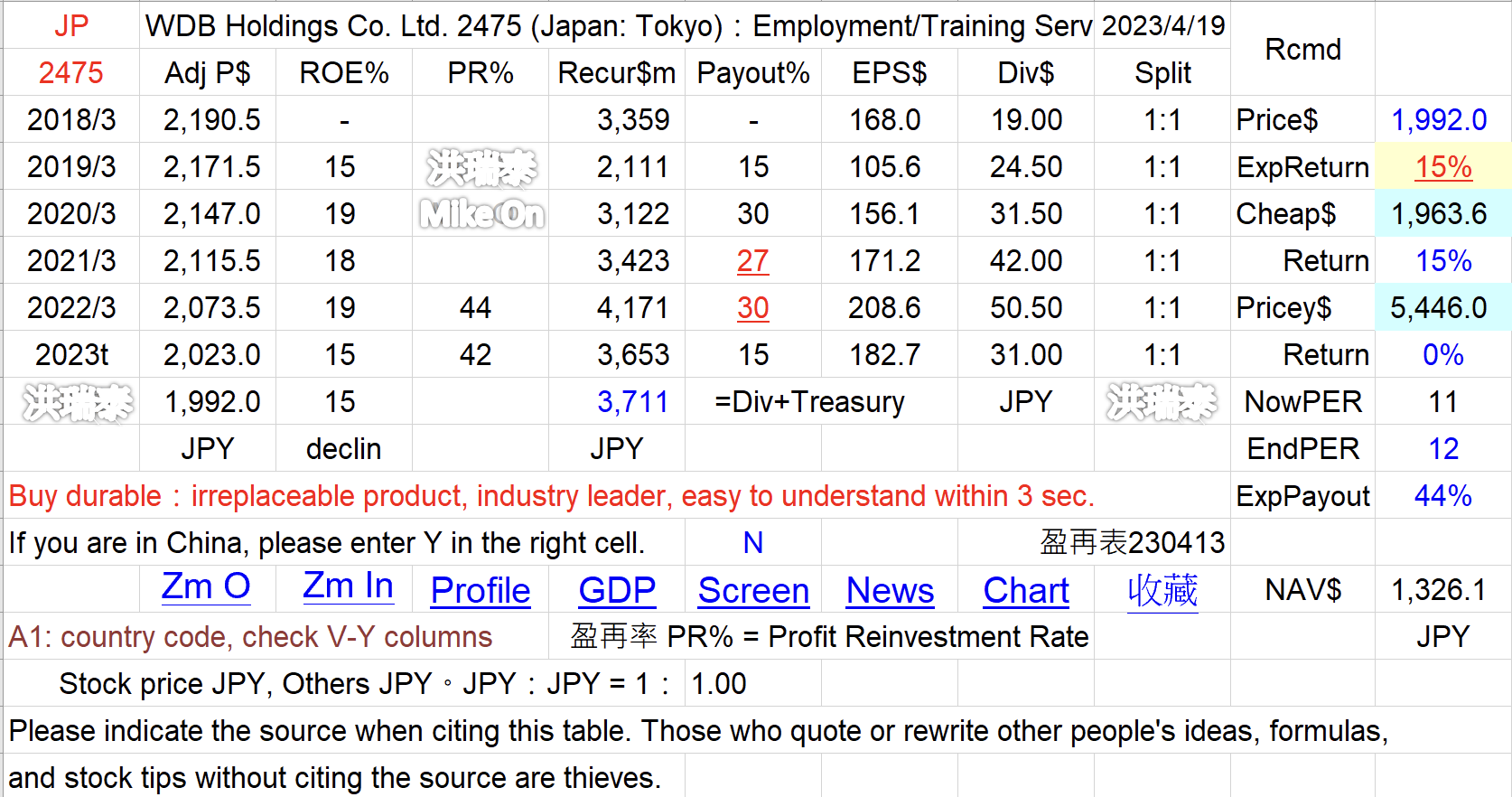Image resolution: width=1512 pixels, height=797 pixels.
Task: Select the 42 PR% cell for 2023t
Action: 481,355
